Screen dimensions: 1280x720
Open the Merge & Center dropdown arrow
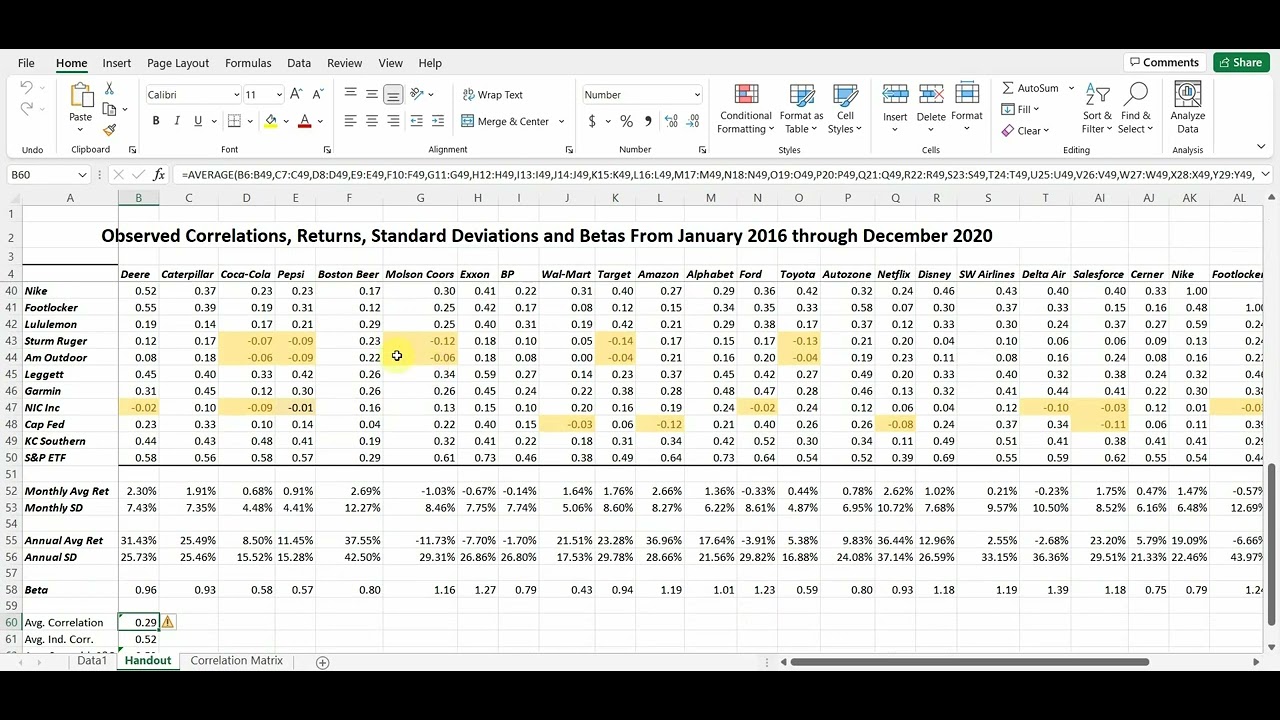coord(561,121)
